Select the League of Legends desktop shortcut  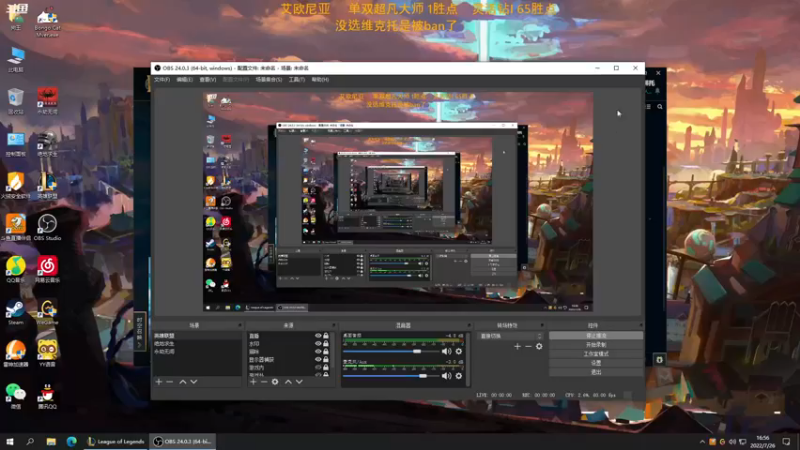[x=47, y=185]
